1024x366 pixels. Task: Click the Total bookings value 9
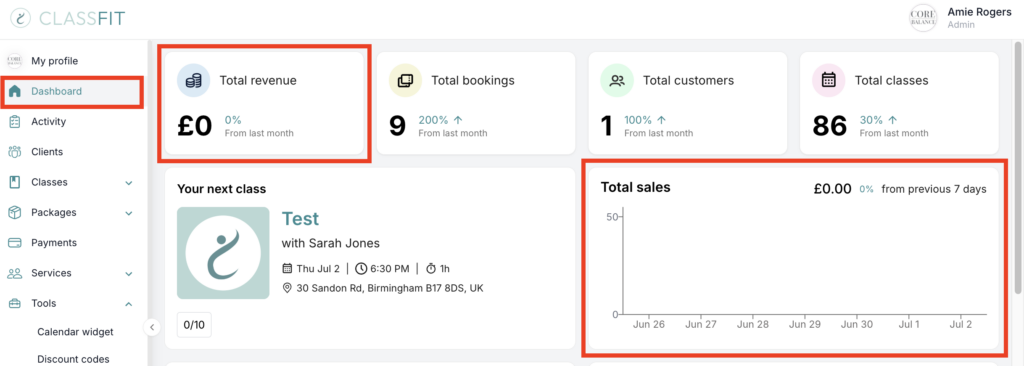coord(397,126)
